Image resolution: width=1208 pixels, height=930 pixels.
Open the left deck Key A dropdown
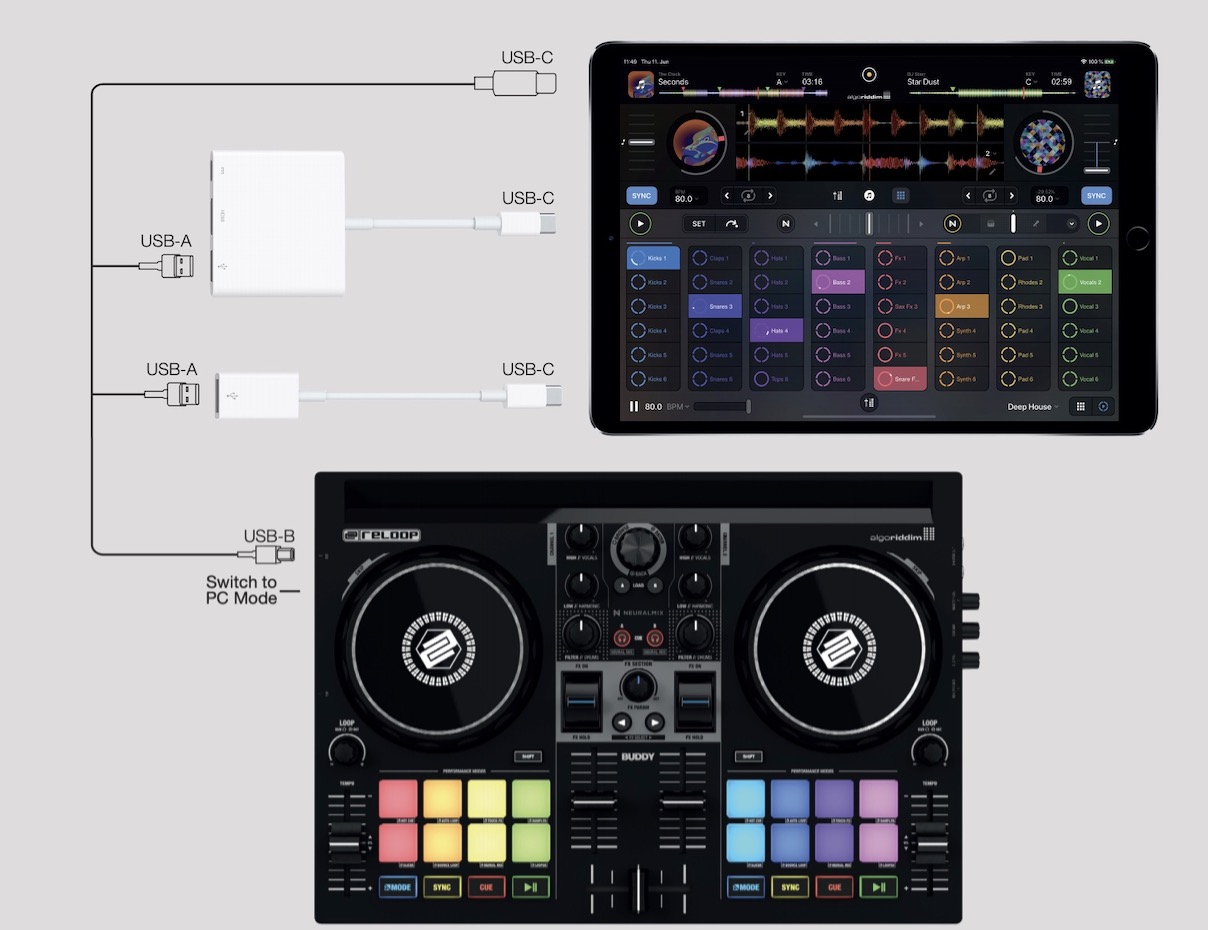[781, 82]
